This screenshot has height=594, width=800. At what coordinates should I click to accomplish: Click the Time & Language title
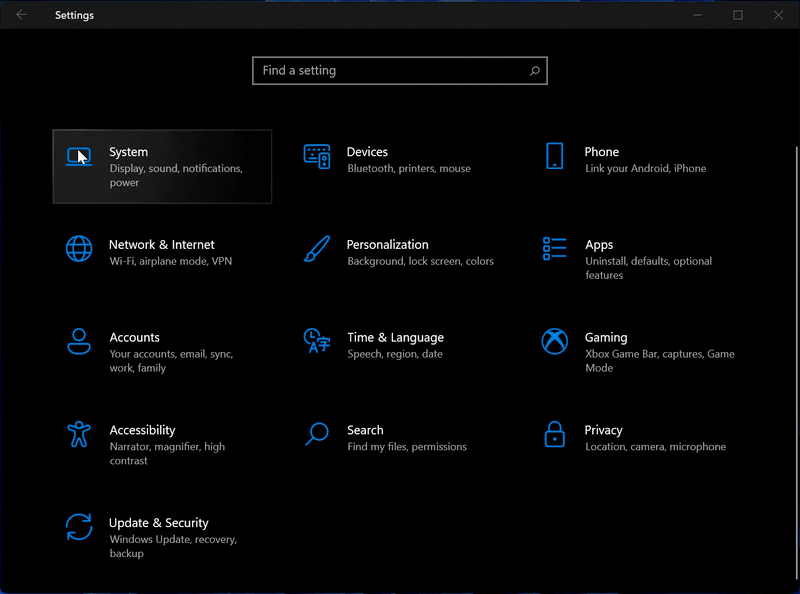395,338
